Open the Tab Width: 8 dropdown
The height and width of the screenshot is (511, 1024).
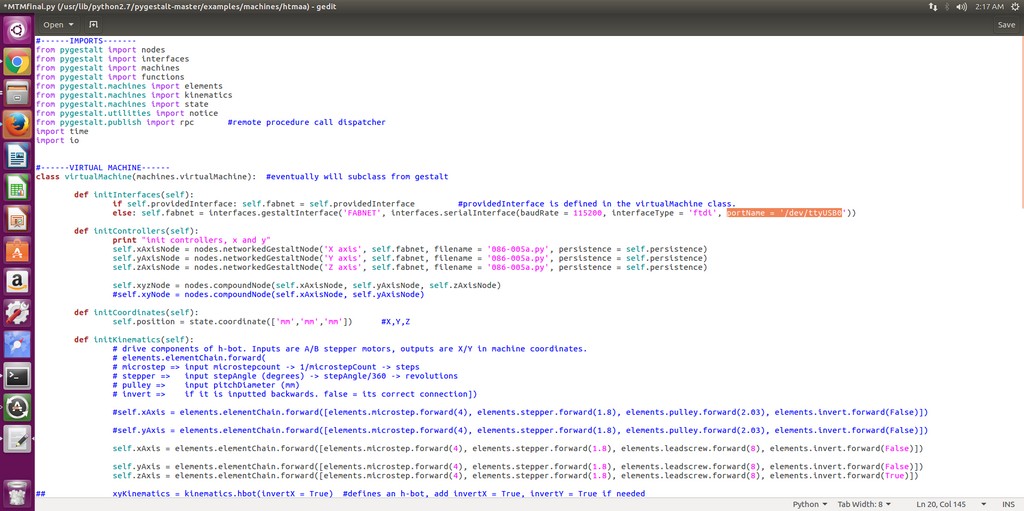coord(863,504)
